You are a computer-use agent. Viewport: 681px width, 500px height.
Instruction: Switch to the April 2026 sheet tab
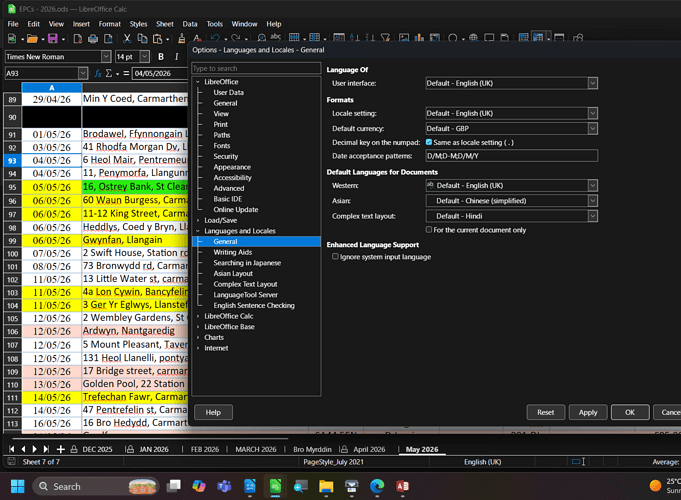[x=369, y=449]
